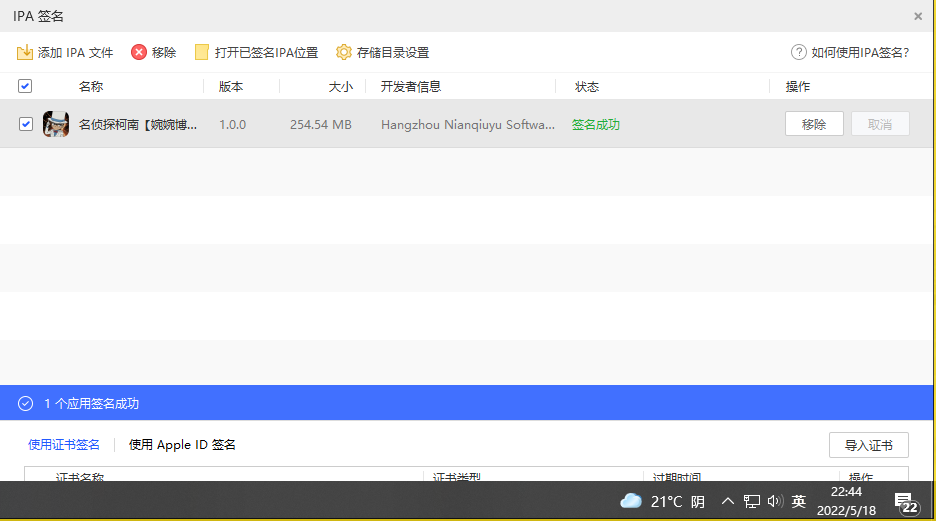936x521 pixels.
Task: Switch to 使用 Apple ID 签名 tab
Action: coord(182,445)
